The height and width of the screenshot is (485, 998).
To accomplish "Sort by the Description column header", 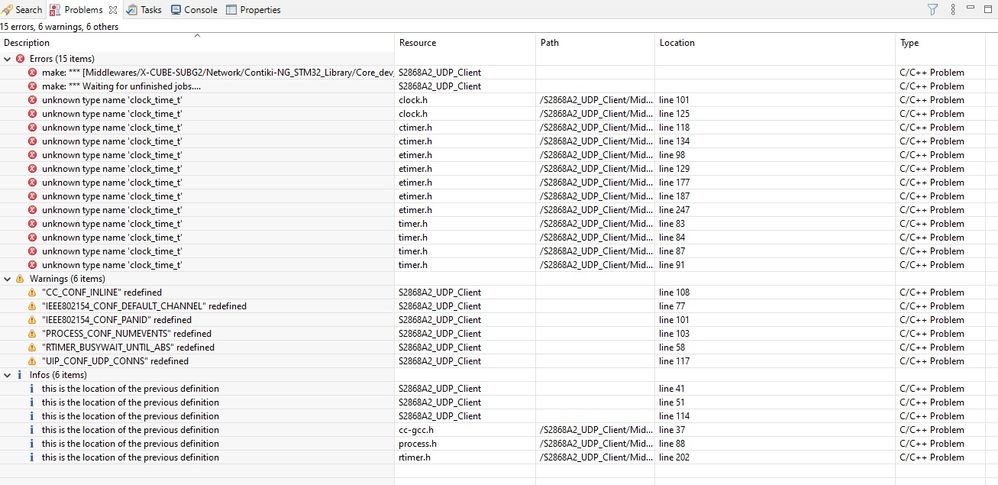I will 197,43.
